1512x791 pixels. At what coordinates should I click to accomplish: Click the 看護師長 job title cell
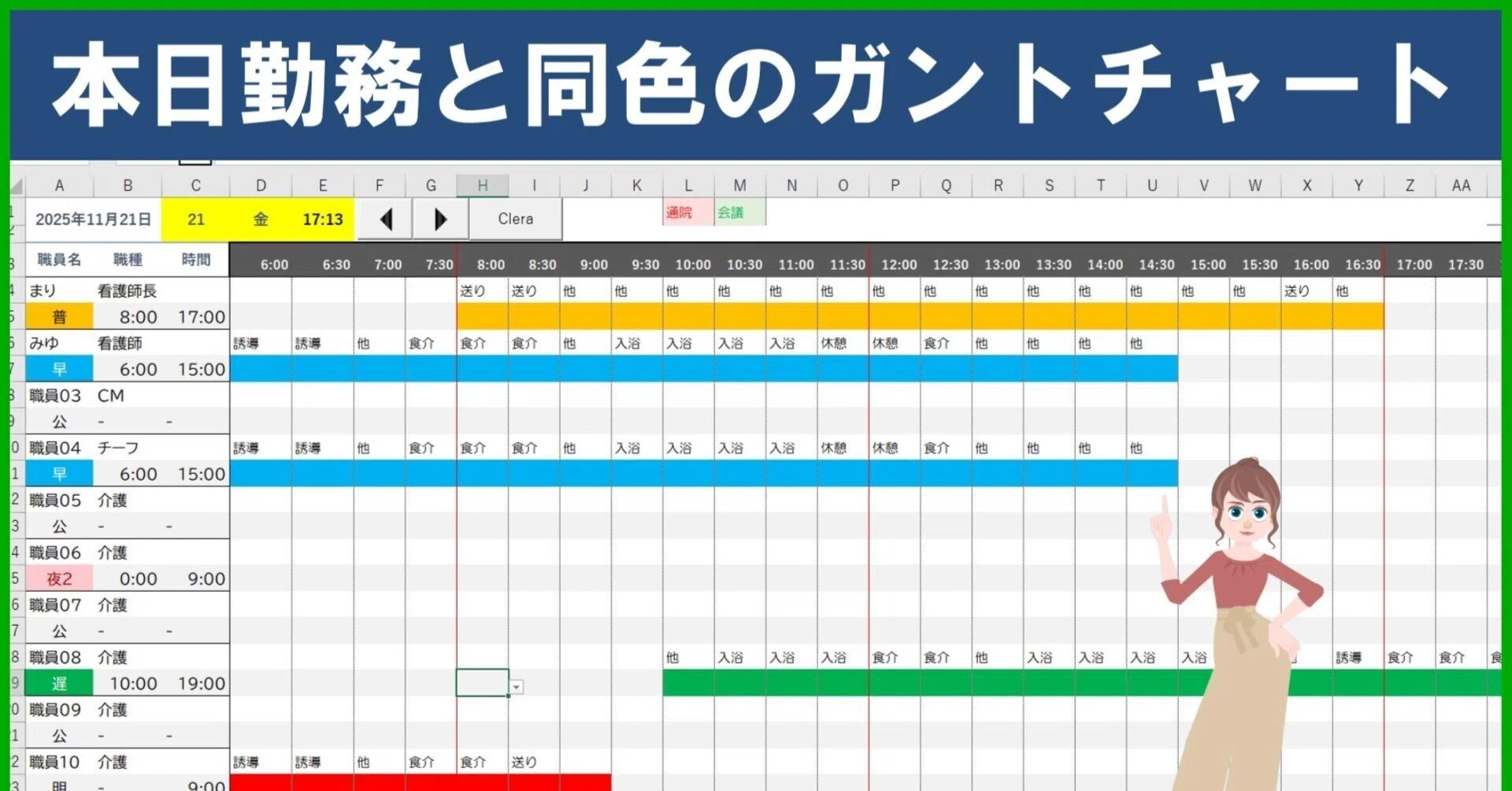(x=128, y=290)
